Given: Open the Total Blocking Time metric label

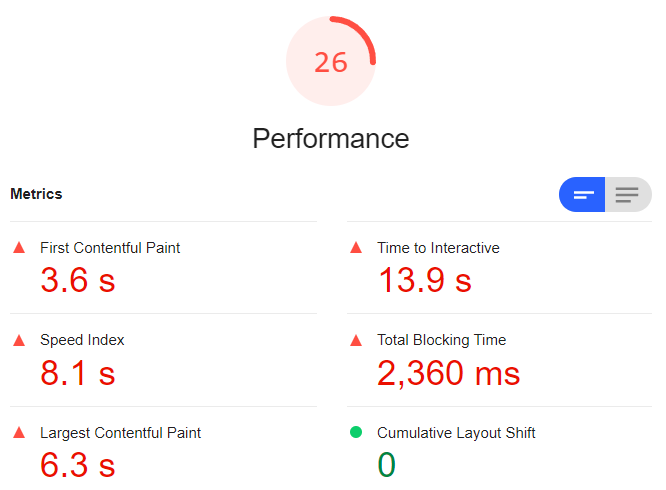Looking at the screenshot, I should tap(442, 340).
